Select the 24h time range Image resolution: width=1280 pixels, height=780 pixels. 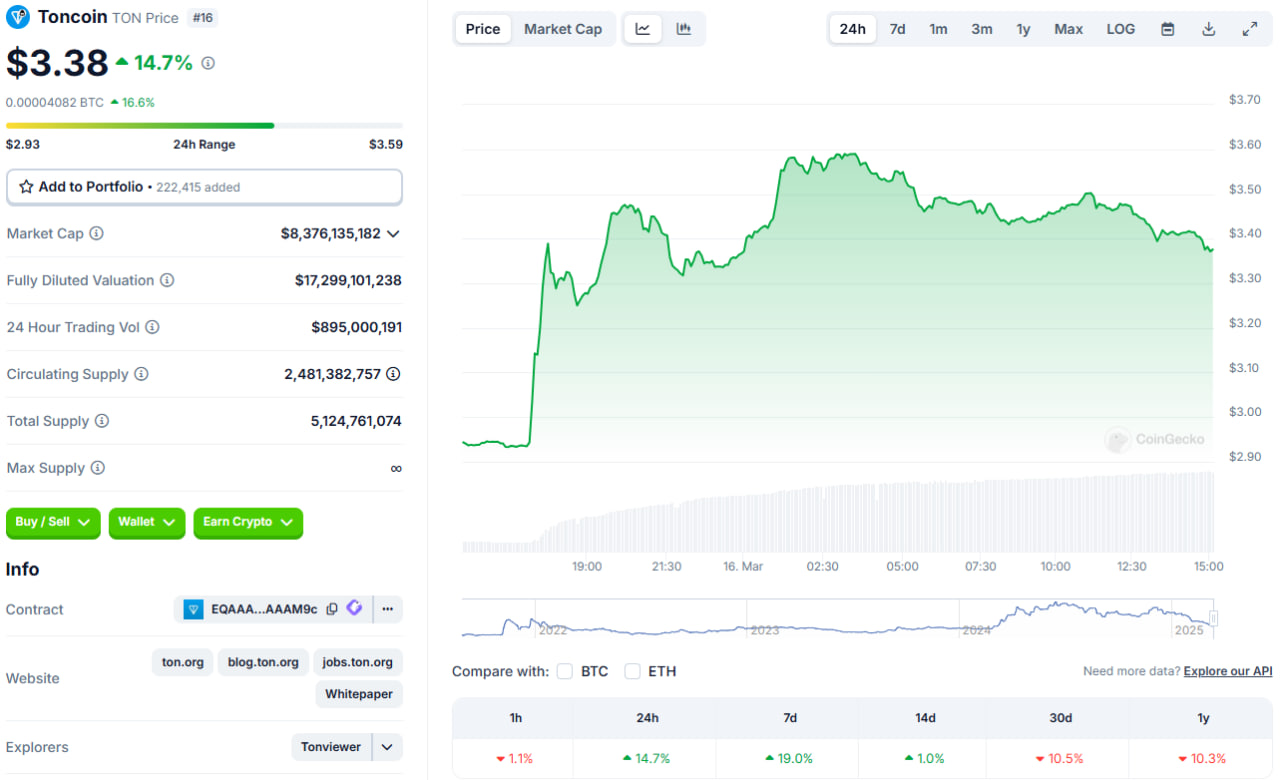click(x=853, y=29)
